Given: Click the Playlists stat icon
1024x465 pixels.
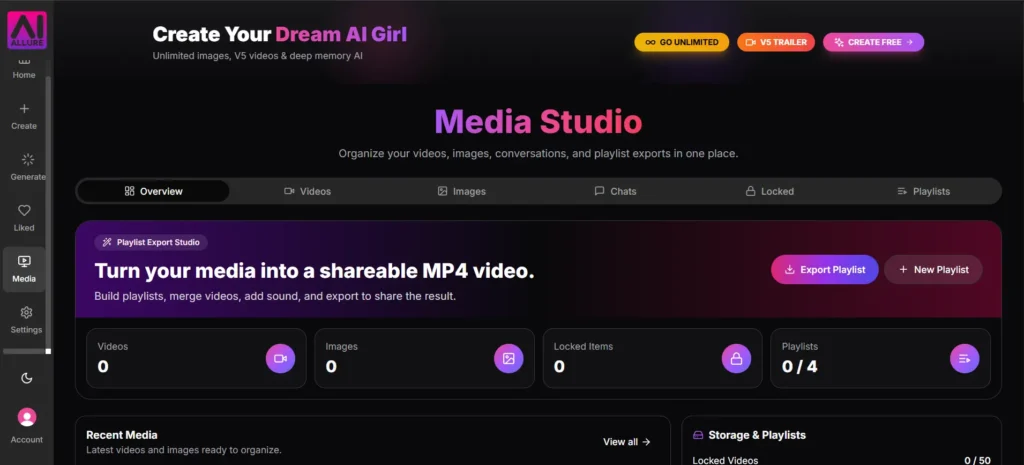Looking at the screenshot, I should coord(965,359).
